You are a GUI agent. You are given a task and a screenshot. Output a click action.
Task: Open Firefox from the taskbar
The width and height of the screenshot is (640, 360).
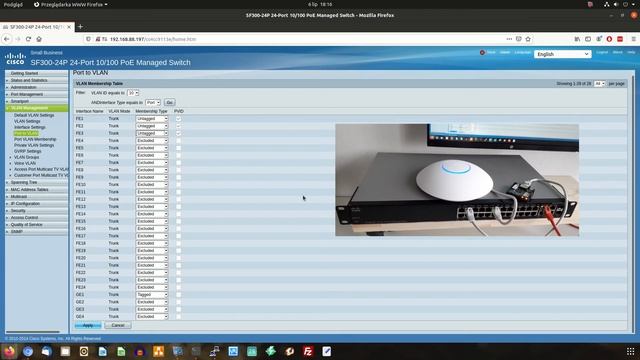9,351
